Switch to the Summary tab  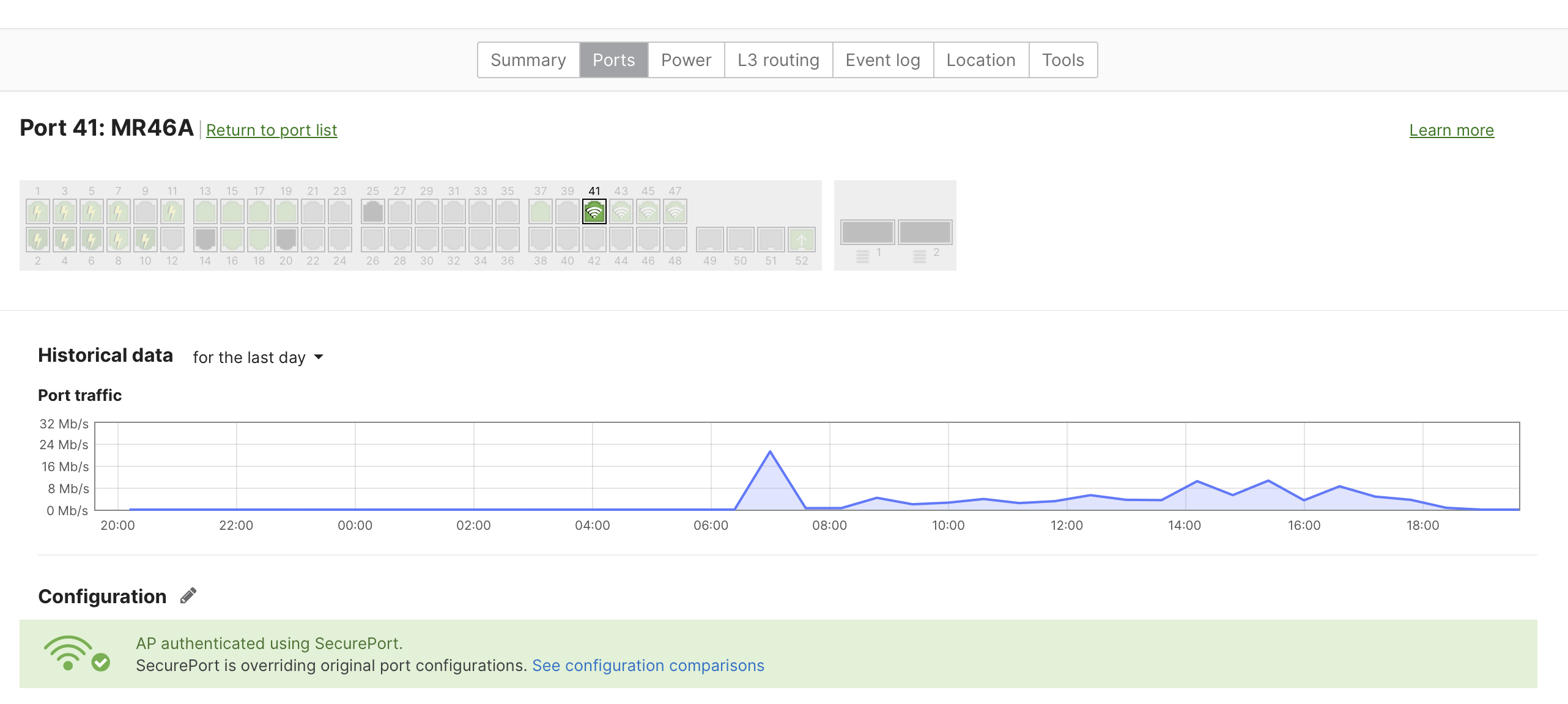tap(528, 59)
